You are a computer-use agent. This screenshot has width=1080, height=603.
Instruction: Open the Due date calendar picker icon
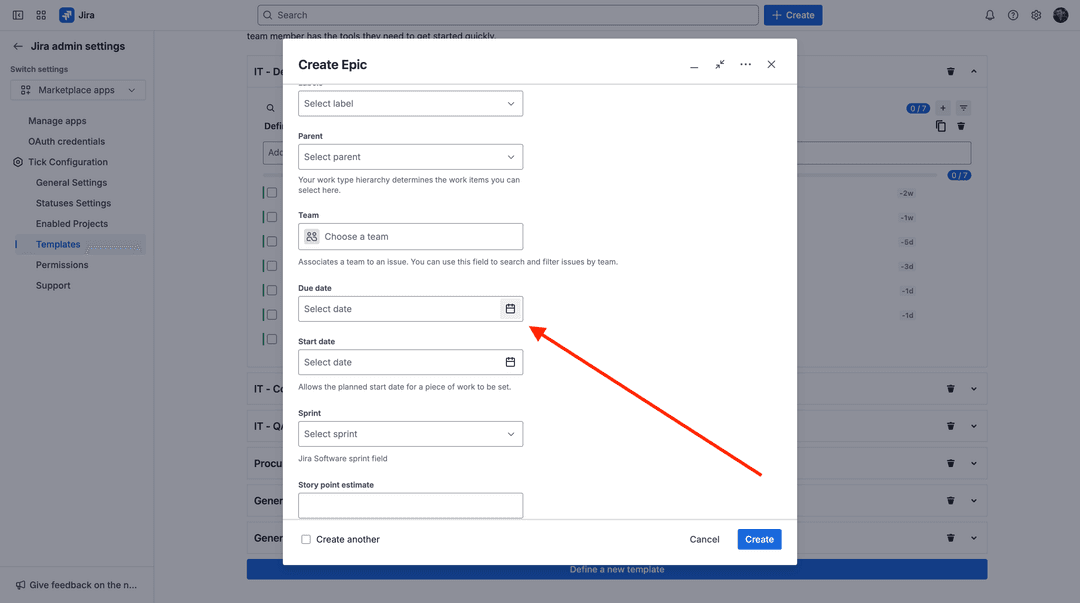pyautogui.click(x=510, y=308)
